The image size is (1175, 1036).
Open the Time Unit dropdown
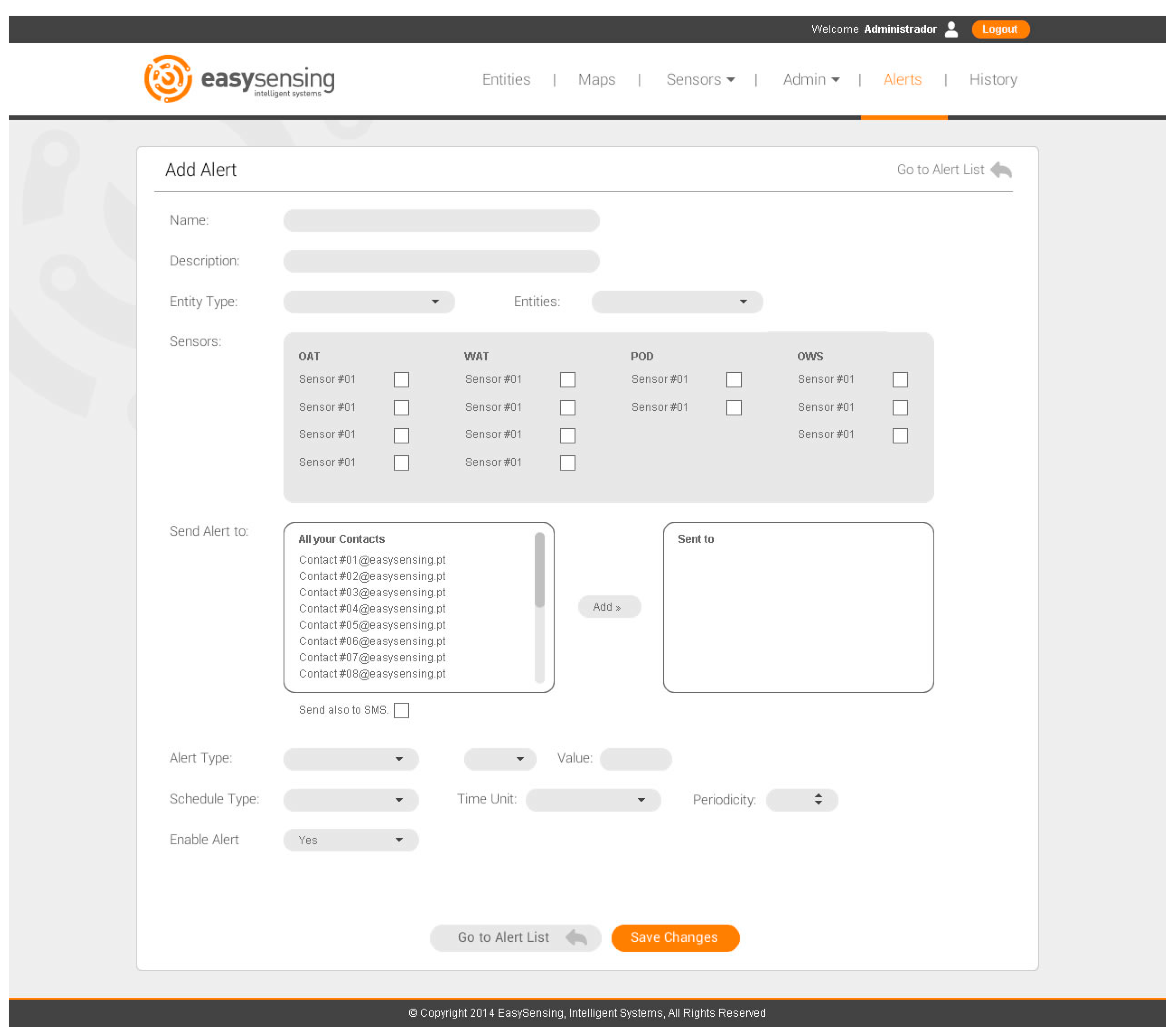coord(593,800)
